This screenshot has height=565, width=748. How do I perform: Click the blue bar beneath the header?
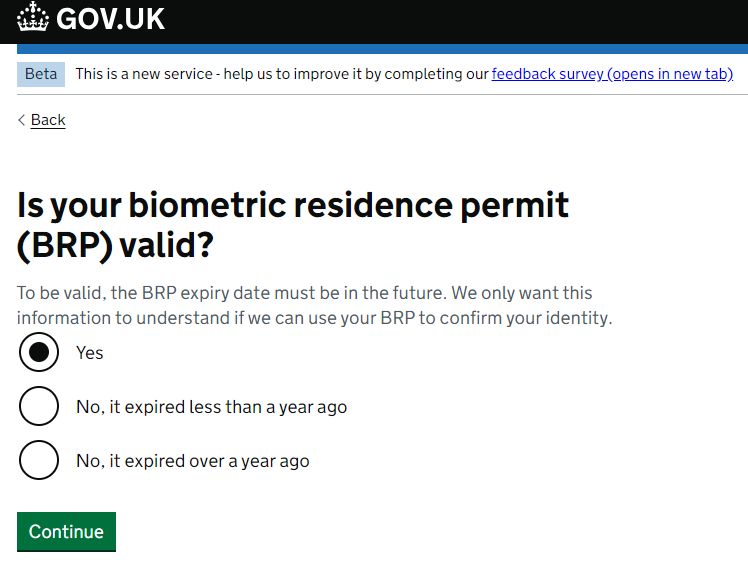(382, 49)
